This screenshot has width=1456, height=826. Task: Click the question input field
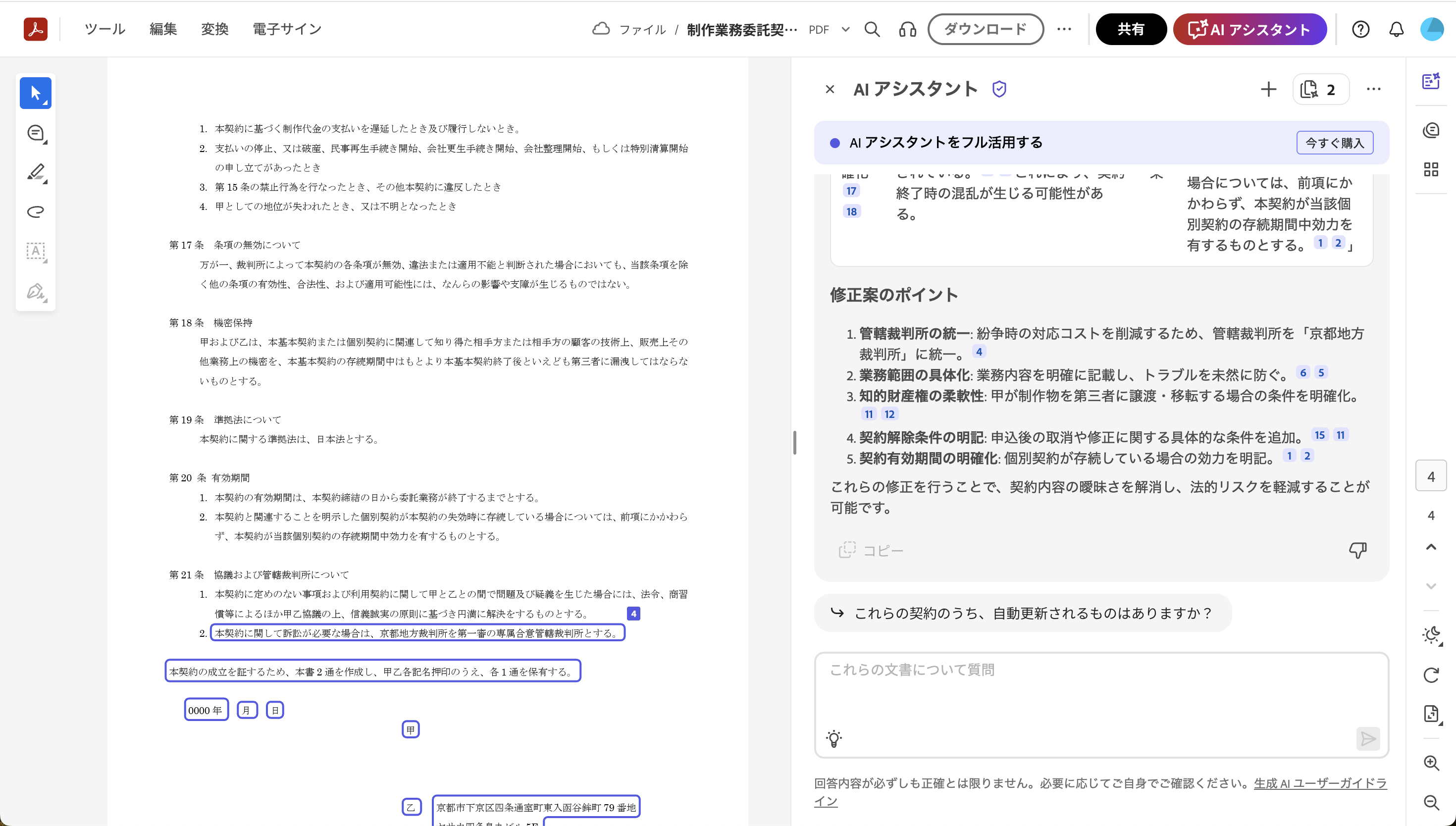(1100, 692)
